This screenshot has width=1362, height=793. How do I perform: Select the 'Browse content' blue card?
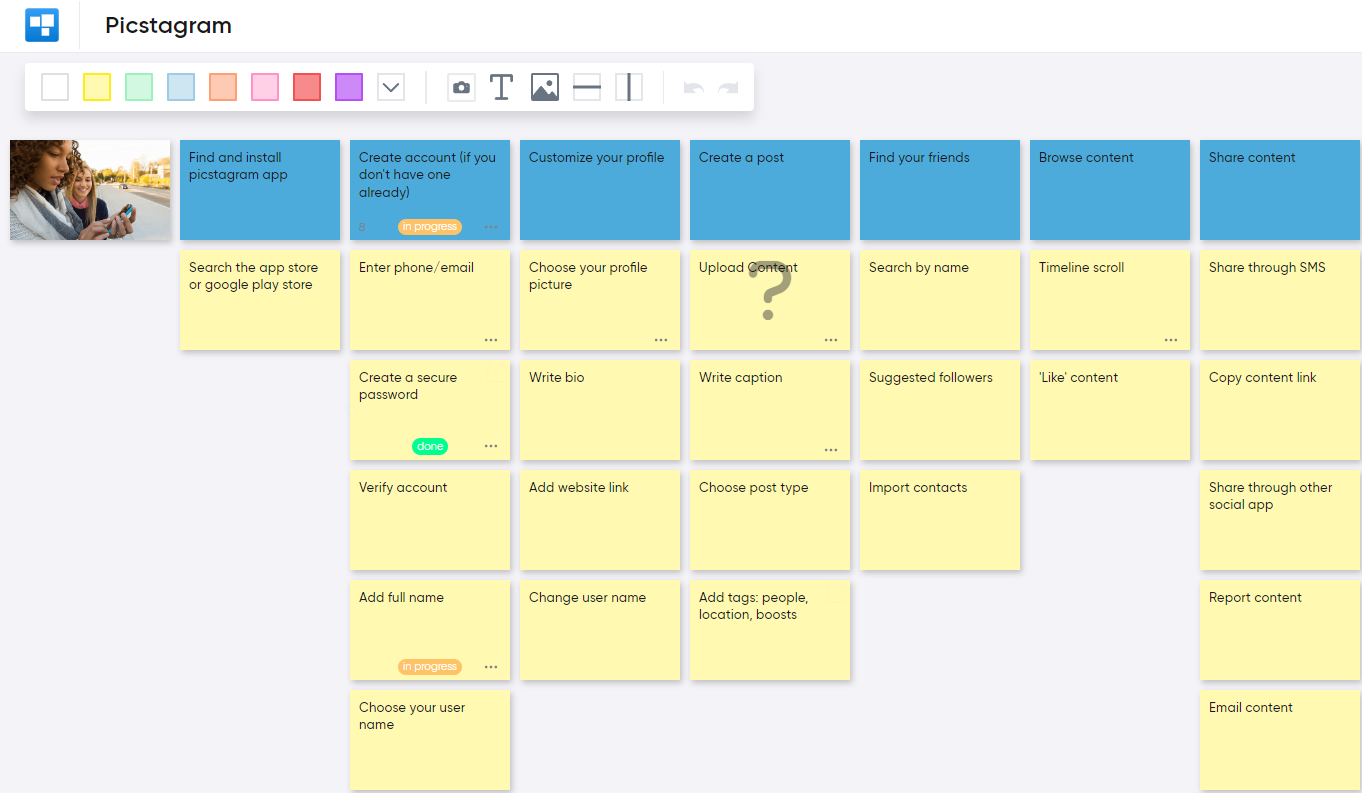(1110, 190)
